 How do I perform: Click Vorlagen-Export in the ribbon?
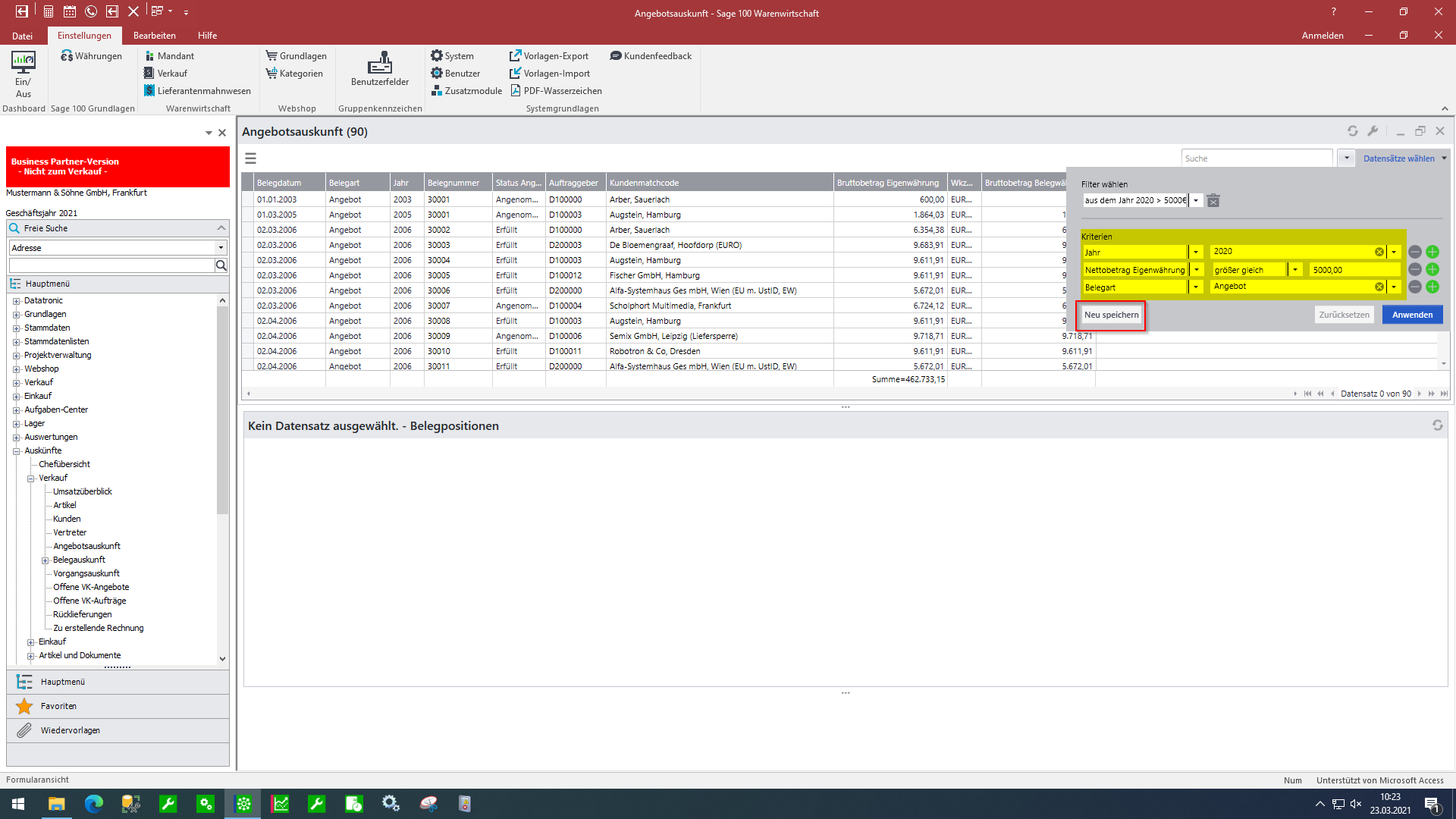point(549,56)
